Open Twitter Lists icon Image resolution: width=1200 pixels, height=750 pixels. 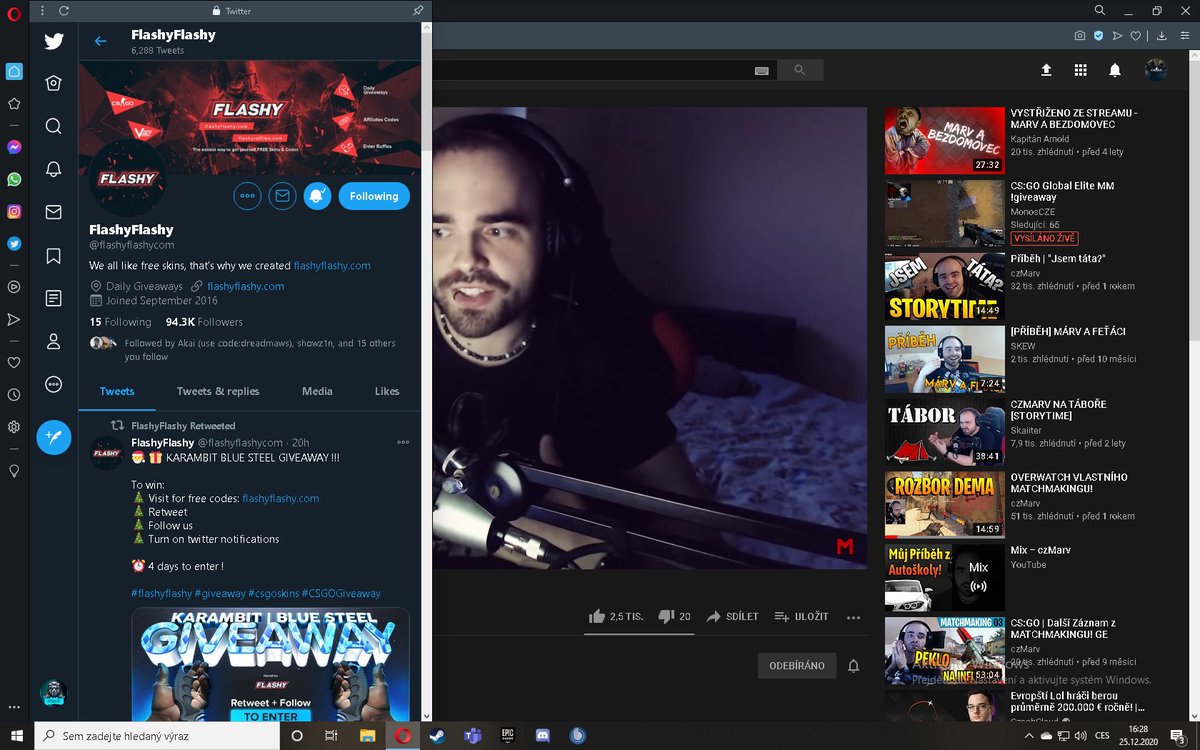54,298
